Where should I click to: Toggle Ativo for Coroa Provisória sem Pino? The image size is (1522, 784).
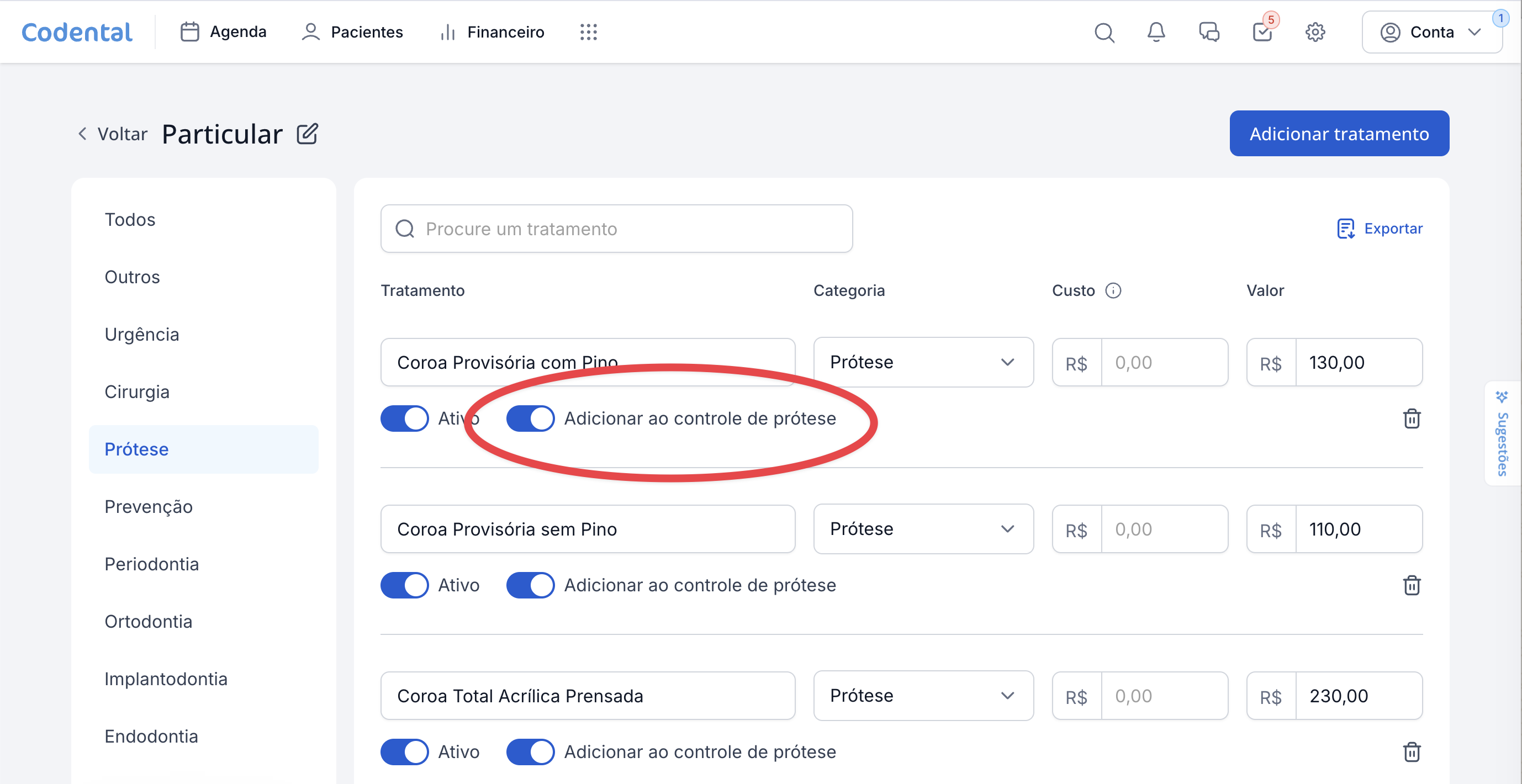click(x=405, y=585)
